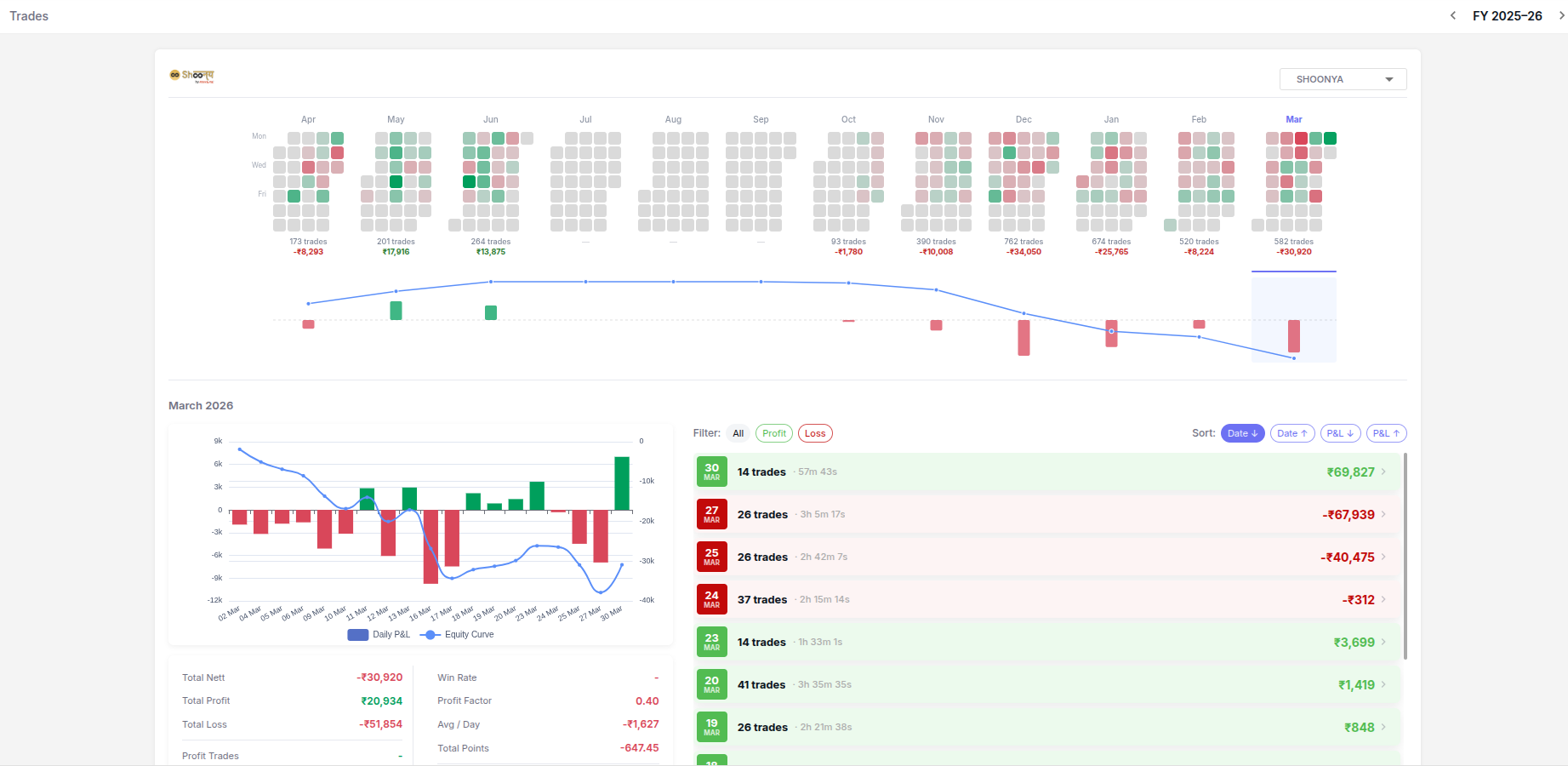Open the SHOONYA broker dropdown
This screenshot has height=766, width=1568.
1343,79
